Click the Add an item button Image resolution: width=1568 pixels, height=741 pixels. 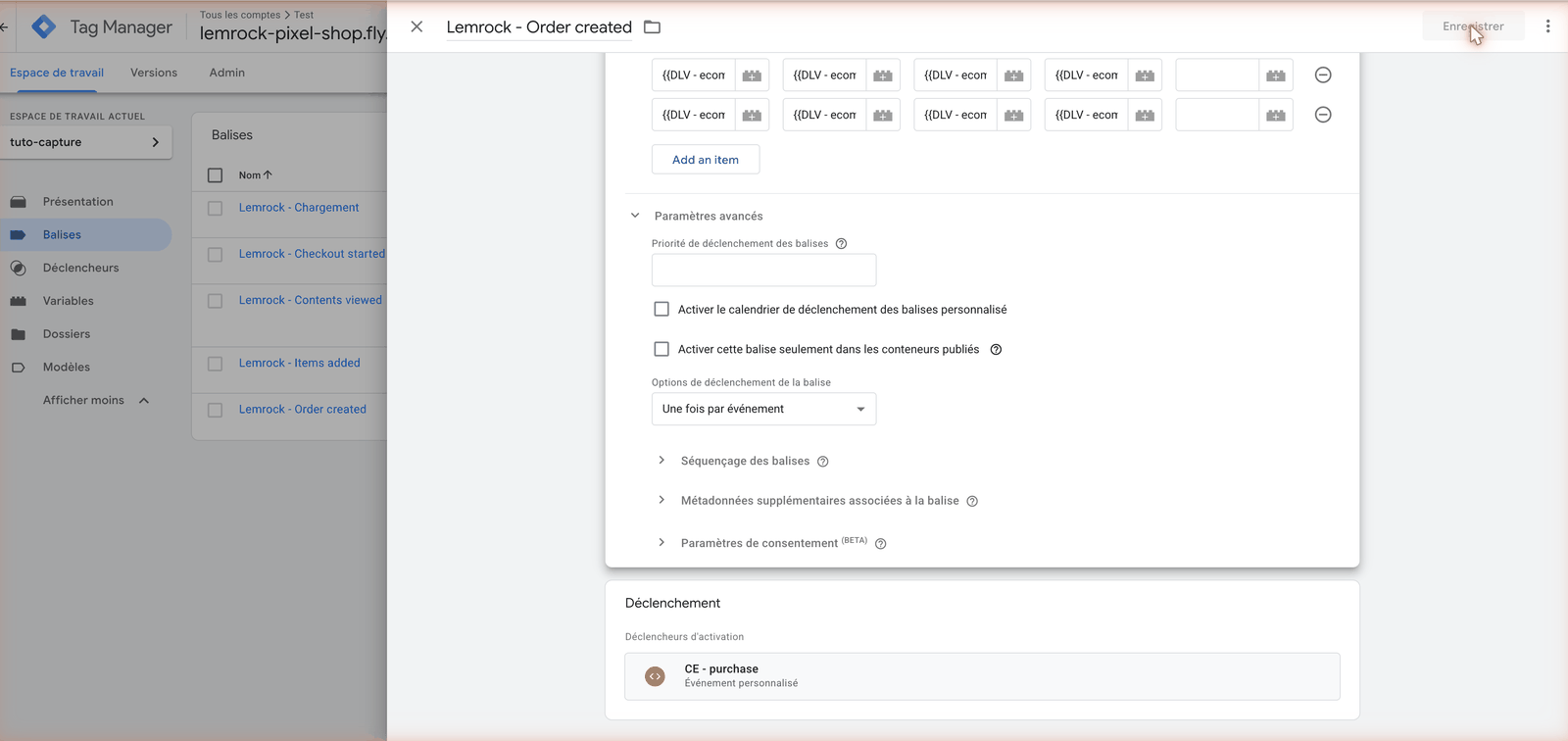coord(706,160)
